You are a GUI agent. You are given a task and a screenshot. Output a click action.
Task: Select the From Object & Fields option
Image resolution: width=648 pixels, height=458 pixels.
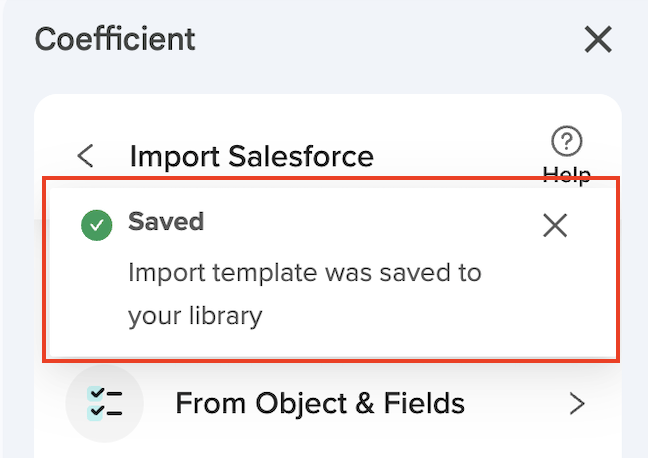pyautogui.click(x=320, y=403)
